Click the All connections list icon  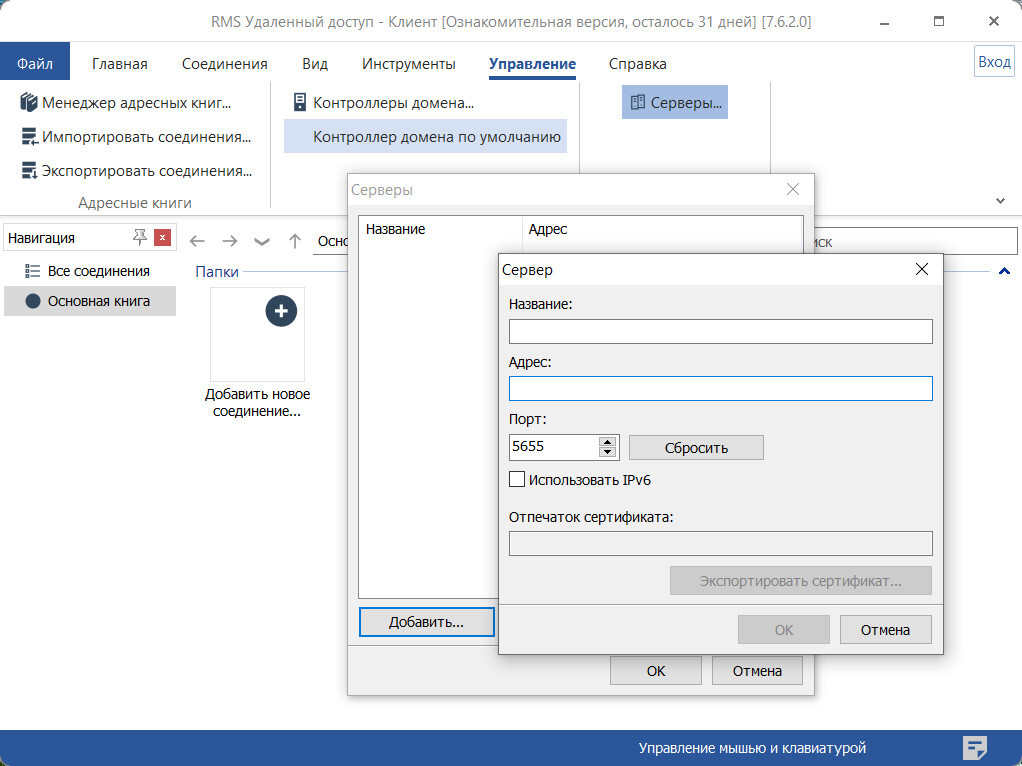tap(32, 271)
